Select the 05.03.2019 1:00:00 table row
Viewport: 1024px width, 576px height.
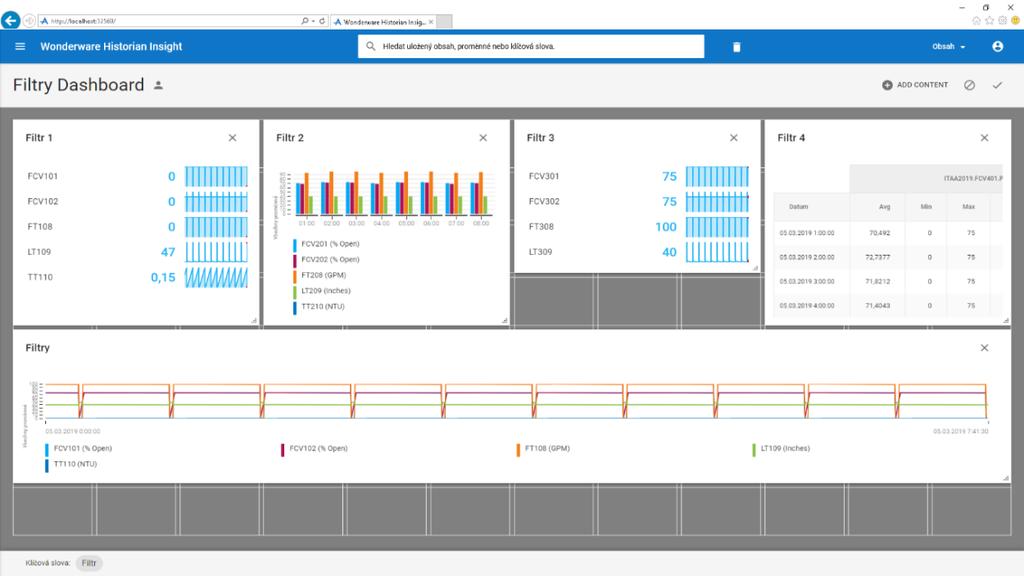(888, 232)
